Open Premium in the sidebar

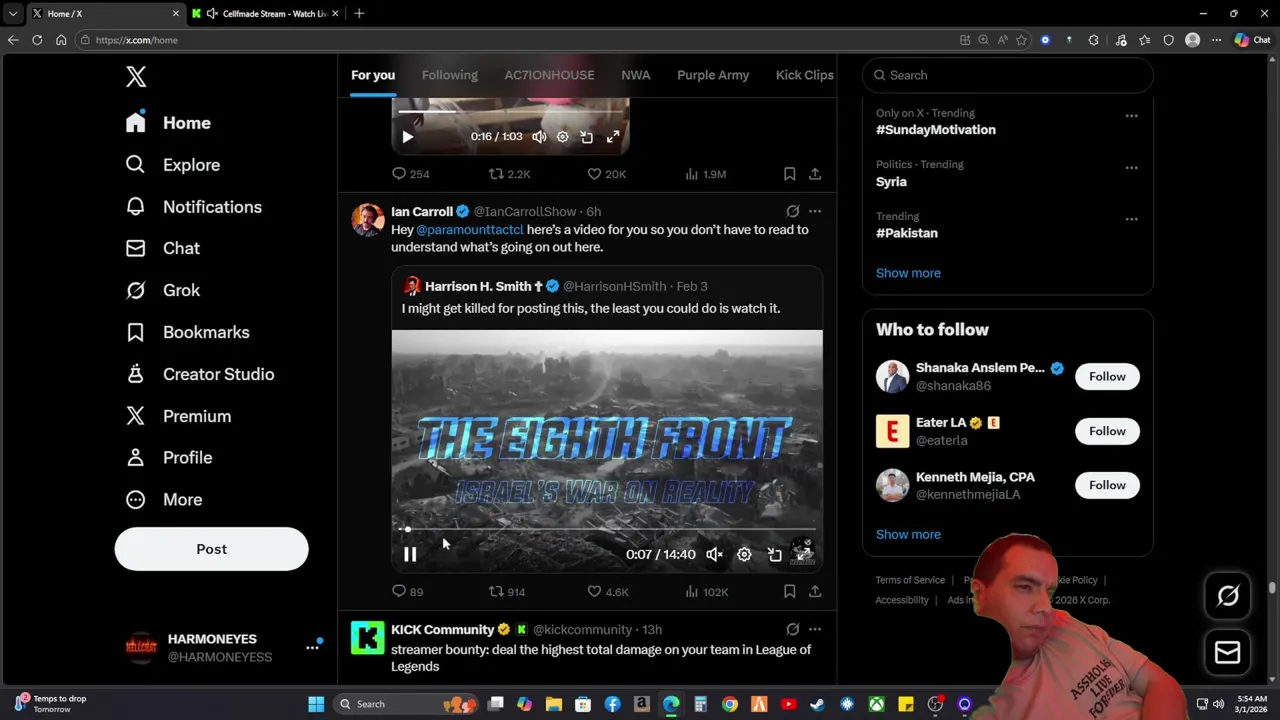(178, 416)
